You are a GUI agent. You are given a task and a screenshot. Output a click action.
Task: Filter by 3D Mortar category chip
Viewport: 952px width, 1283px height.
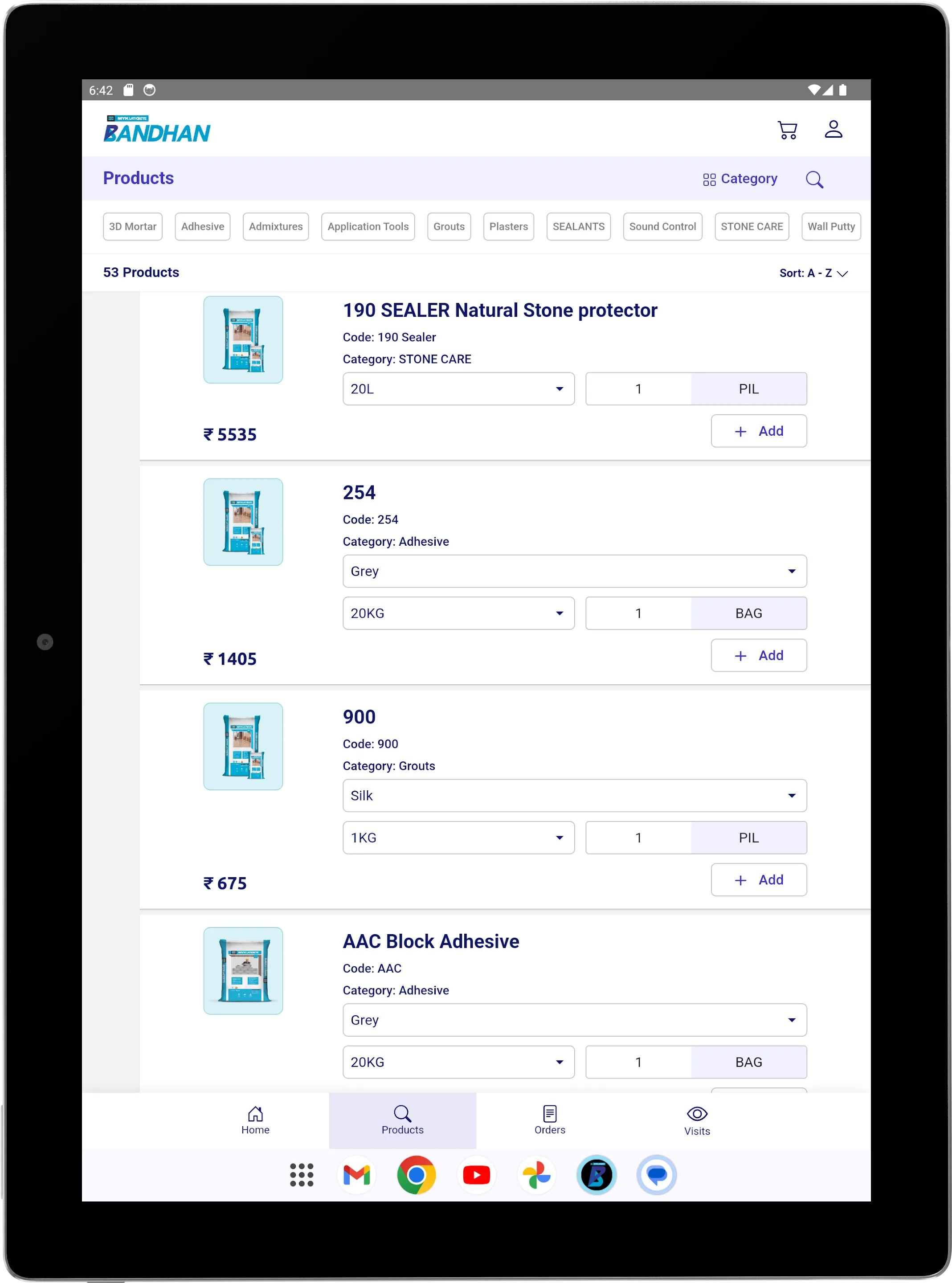pyautogui.click(x=133, y=226)
